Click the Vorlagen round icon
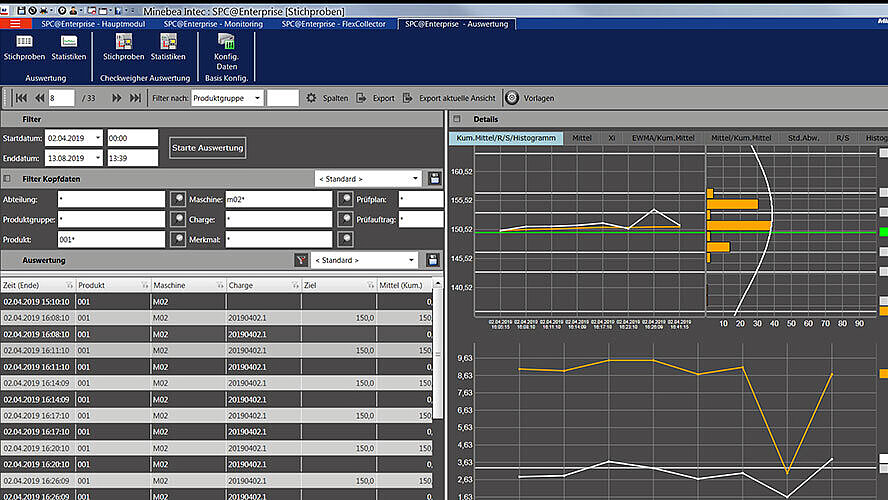Image resolution: width=888 pixels, height=500 pixels. 512,97
